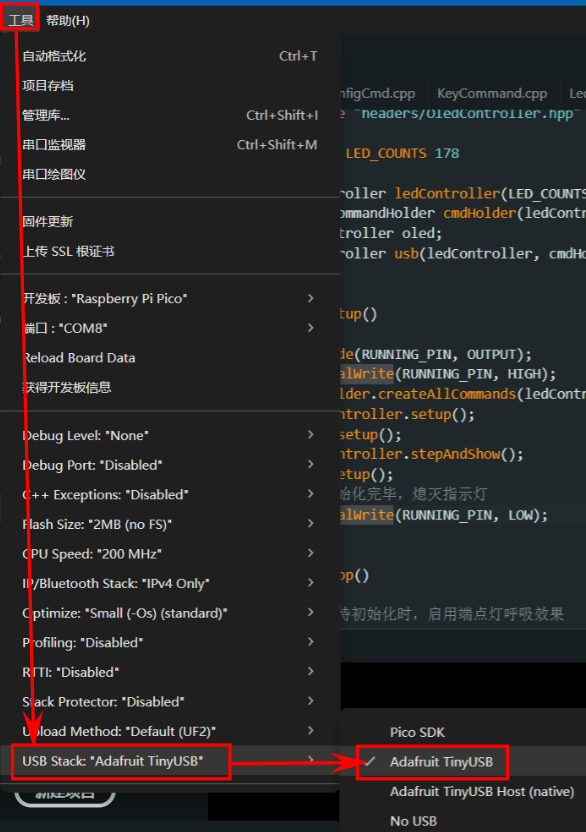Select 获得开发板信息 menu entry
Image resolution: width=586 pixels, height=832 pixels.
click(x=170, y=387)
